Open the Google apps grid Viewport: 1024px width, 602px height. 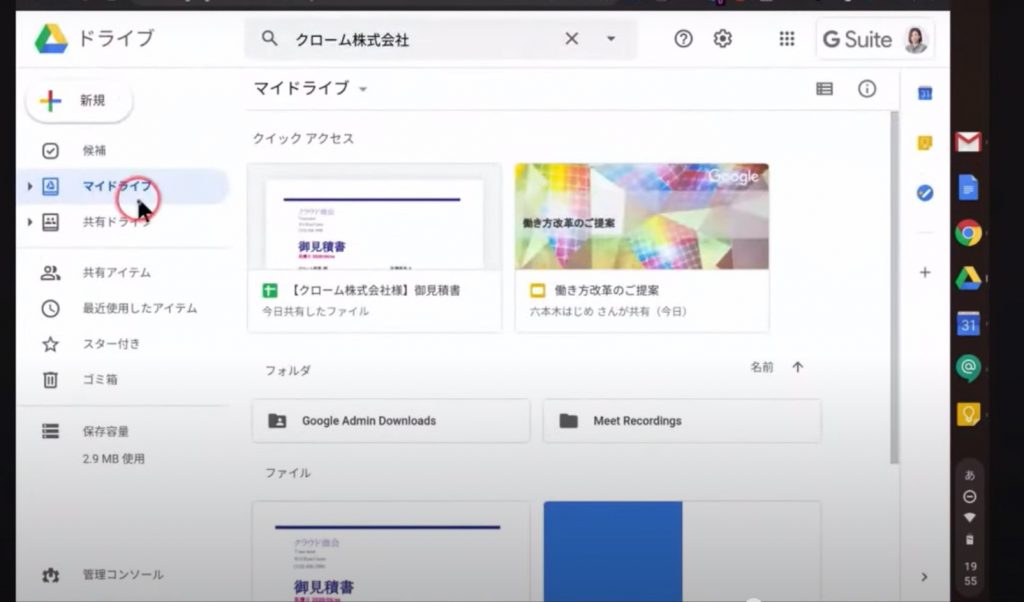coord(787,39)
